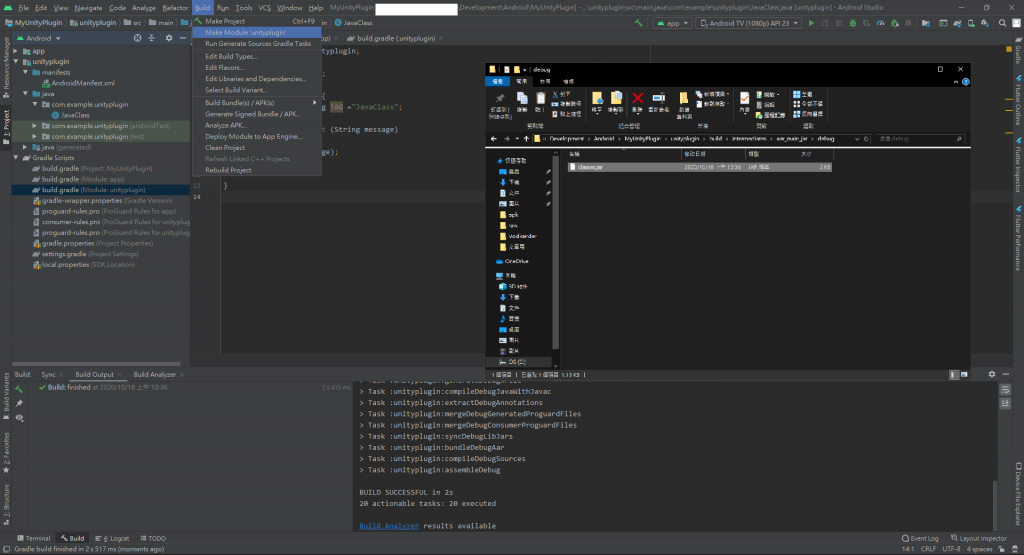Run the app with the green play icon
1024x555 pixels.
[811, 23]
